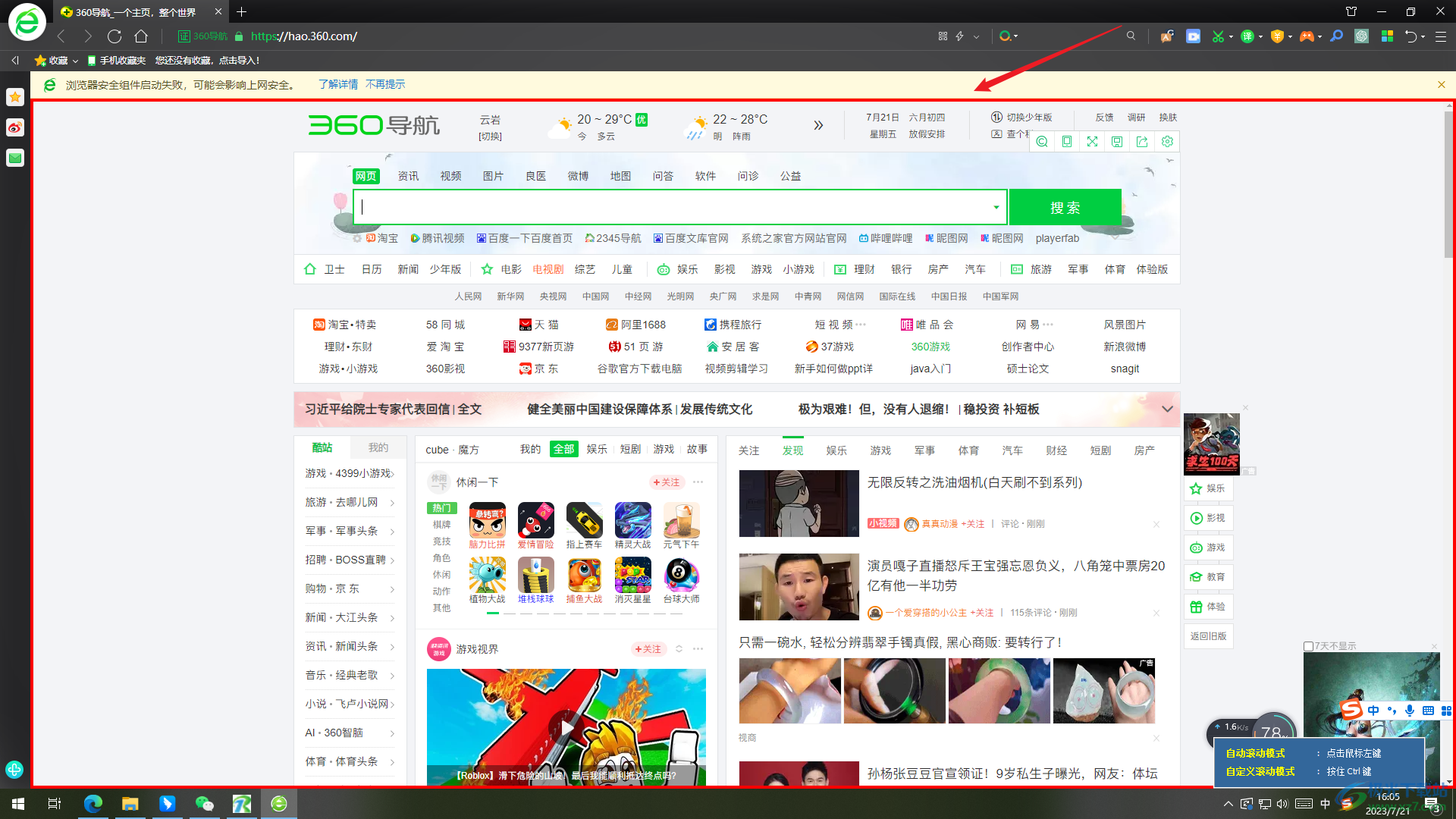This screenshot has height=819, width=1456.
Task: Check the 7天不显示 checkbox
Action: click(x=1308, y=646)
